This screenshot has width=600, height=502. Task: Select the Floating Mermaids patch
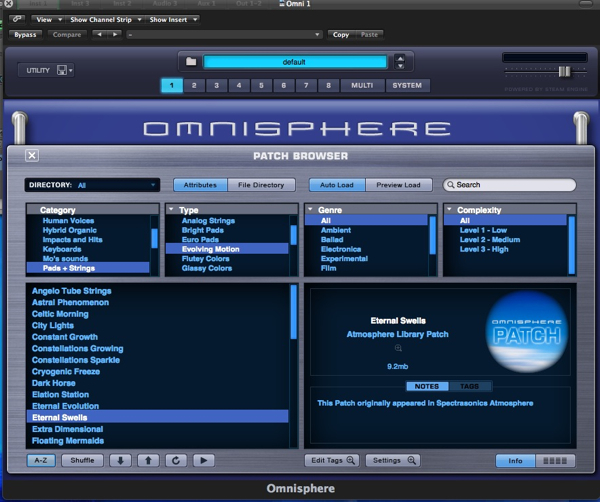pos(68,441)
